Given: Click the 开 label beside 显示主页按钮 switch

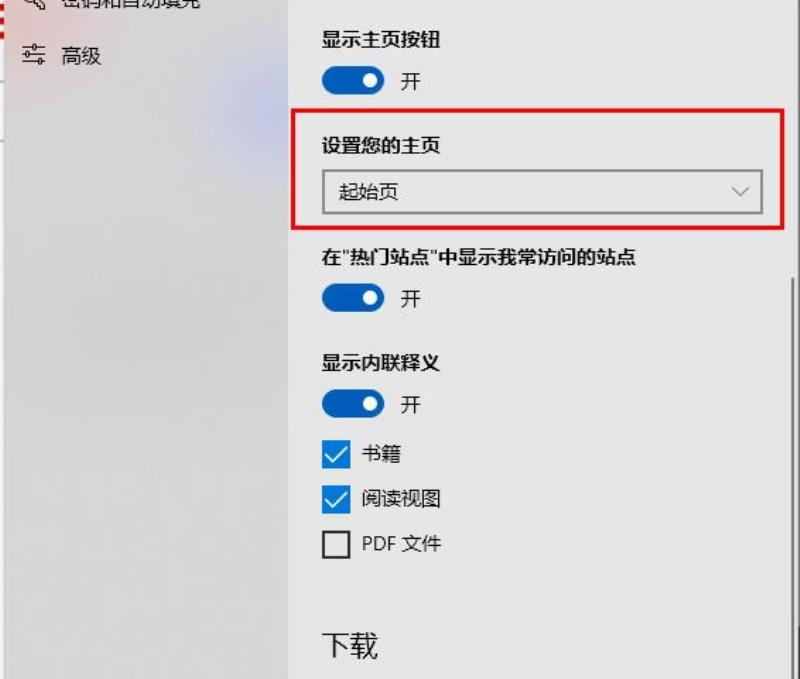Looking at the screenshot, I should [x=411, y=81].
